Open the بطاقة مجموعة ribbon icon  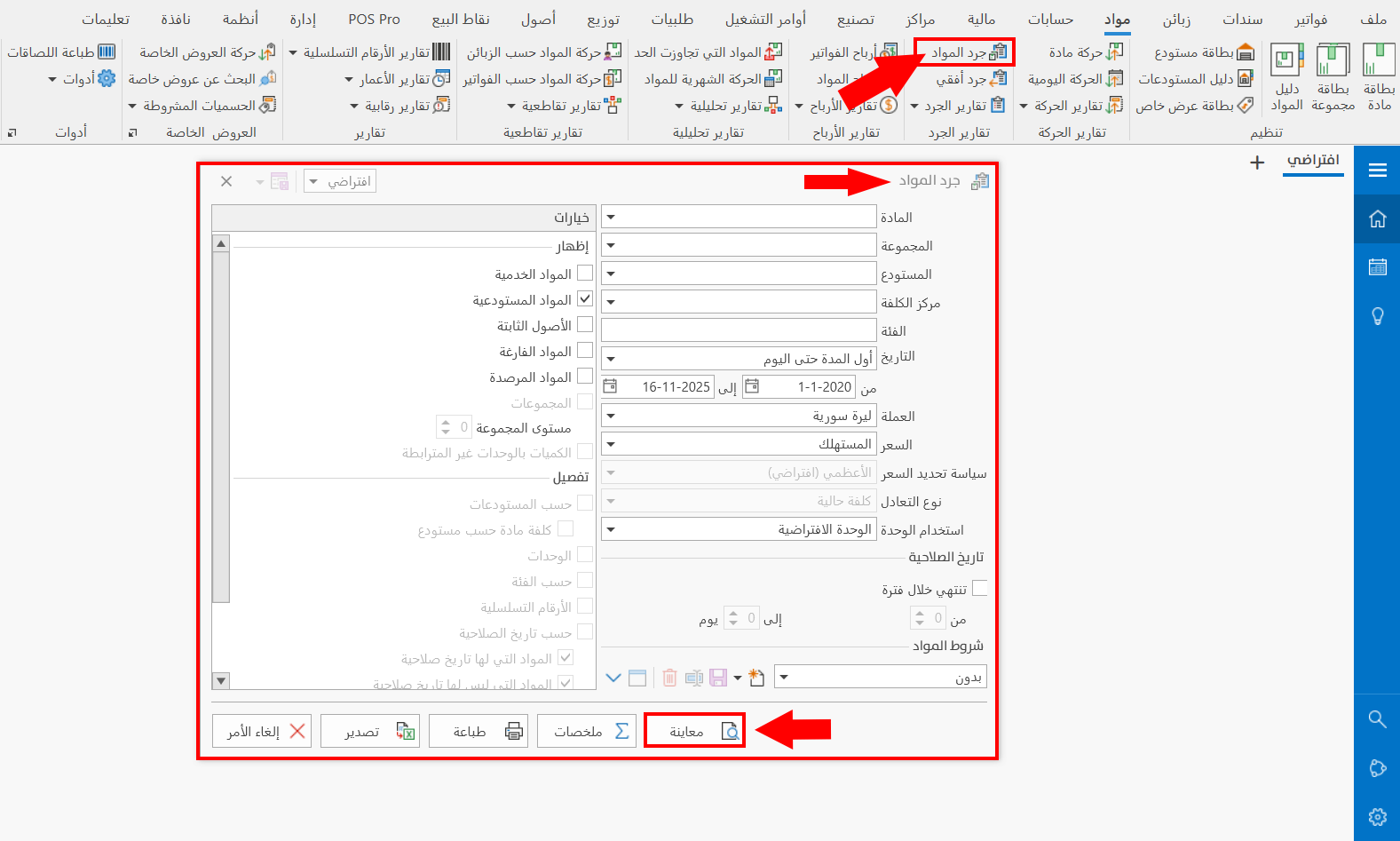(x=1333, y=78)
